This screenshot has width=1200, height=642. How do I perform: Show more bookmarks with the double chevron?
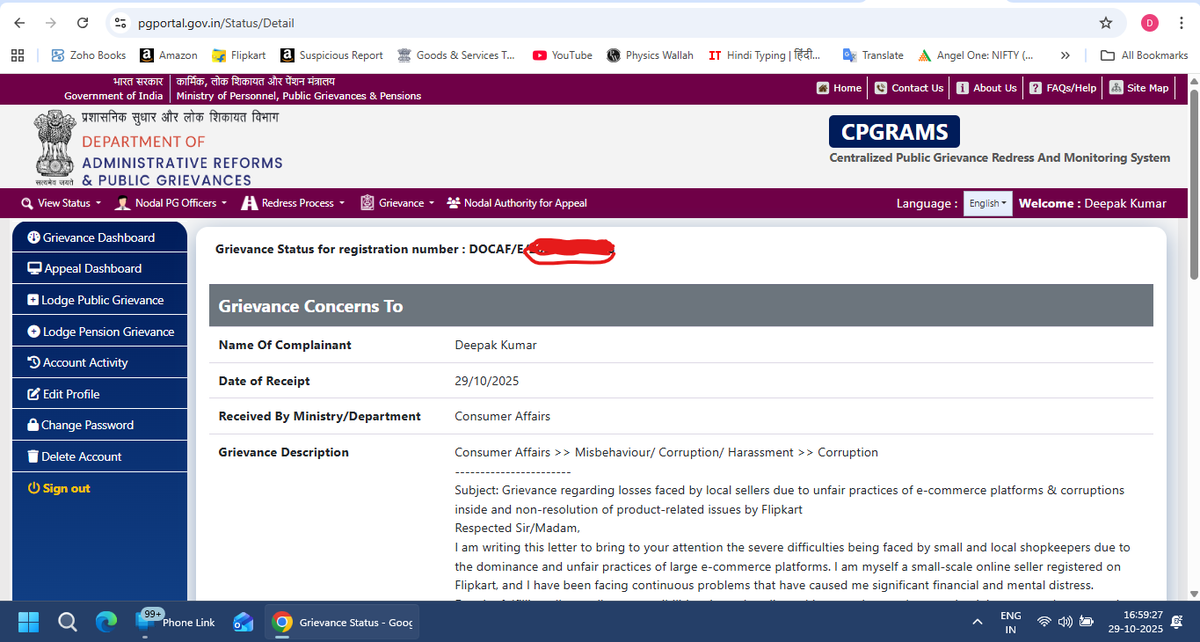click(x=1066, y=55)
